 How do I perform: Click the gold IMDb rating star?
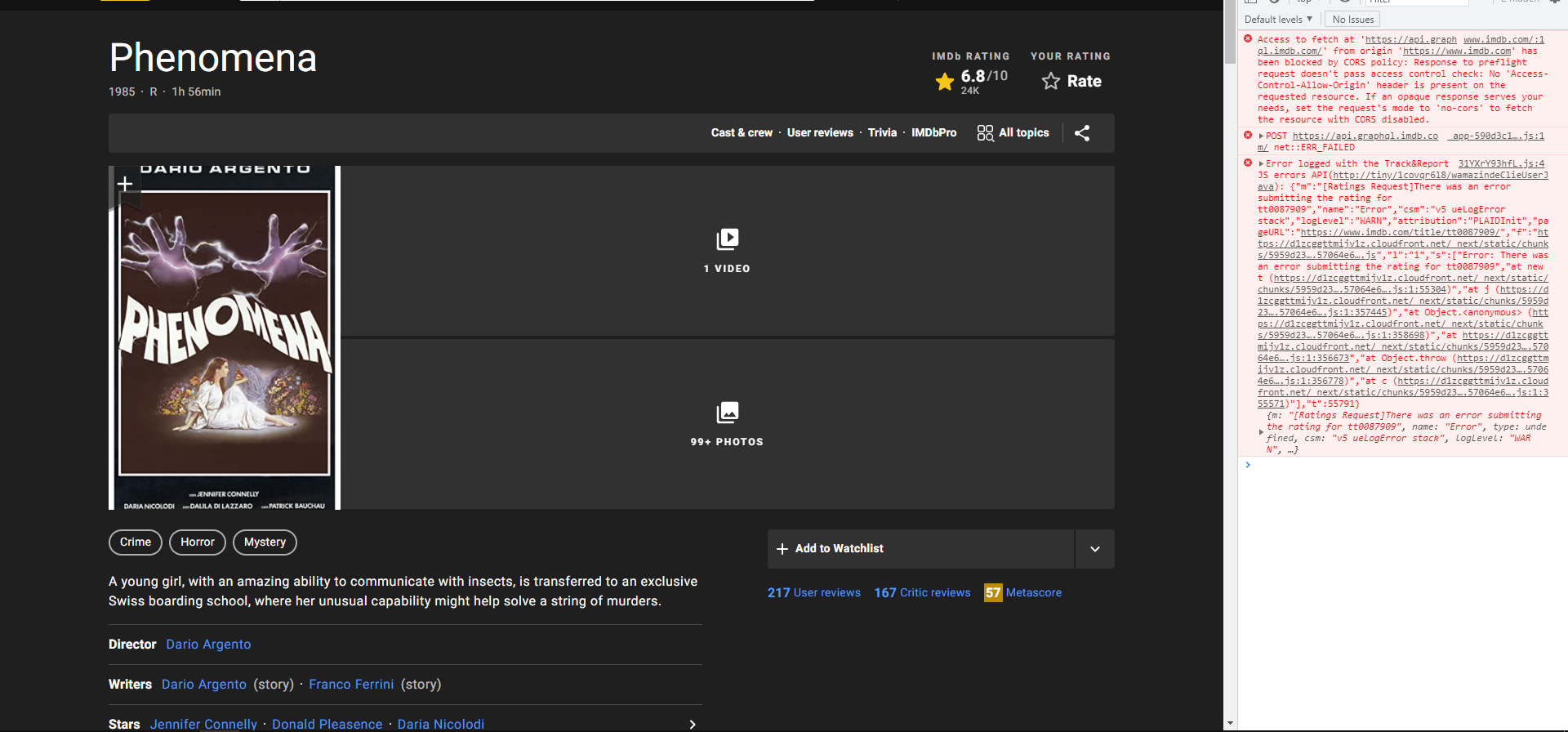pos(945,82)
